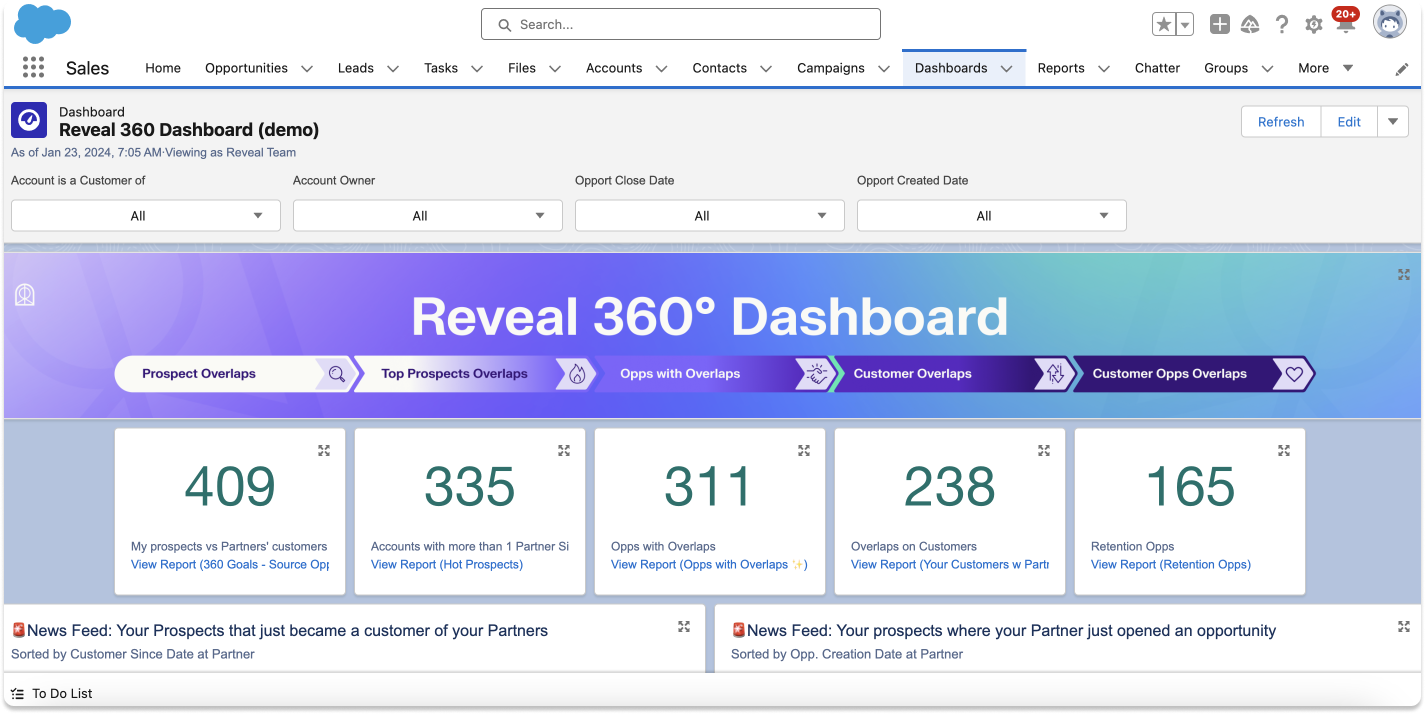Screen dimensions: 1425x714
Task: Click the Customer Overlaps banner step
Action: coord(954,374)
